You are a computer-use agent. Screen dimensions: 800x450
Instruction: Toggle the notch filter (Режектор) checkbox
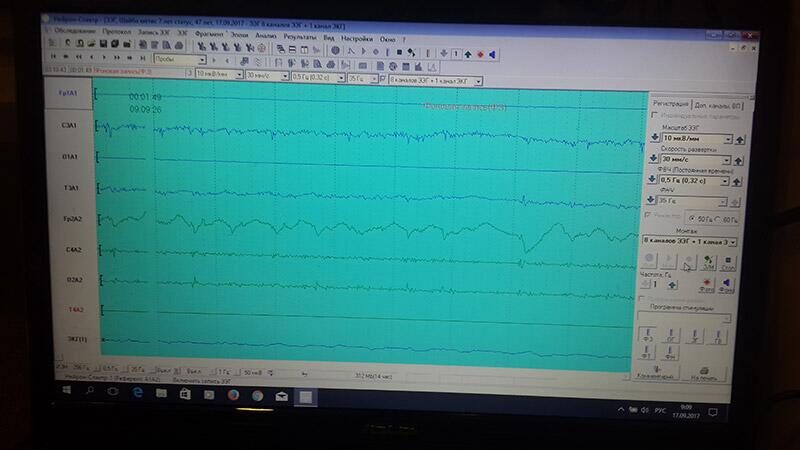(648, 215)
